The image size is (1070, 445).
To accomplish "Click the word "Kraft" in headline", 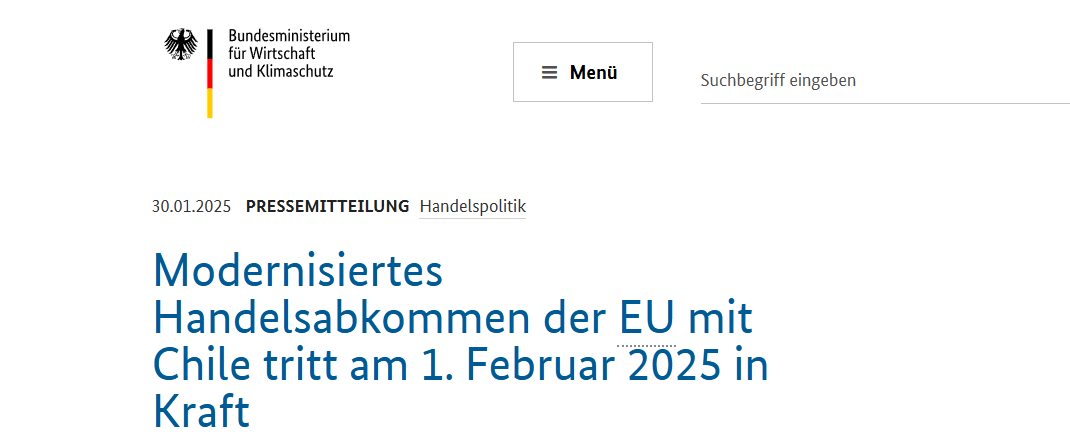I will tap(201, 411).
